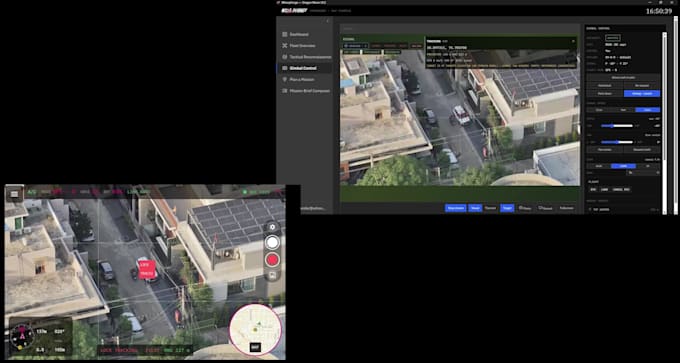The image size is (680, 363).
Task: Close the tracking info overlay
Action: click(573, 41)
